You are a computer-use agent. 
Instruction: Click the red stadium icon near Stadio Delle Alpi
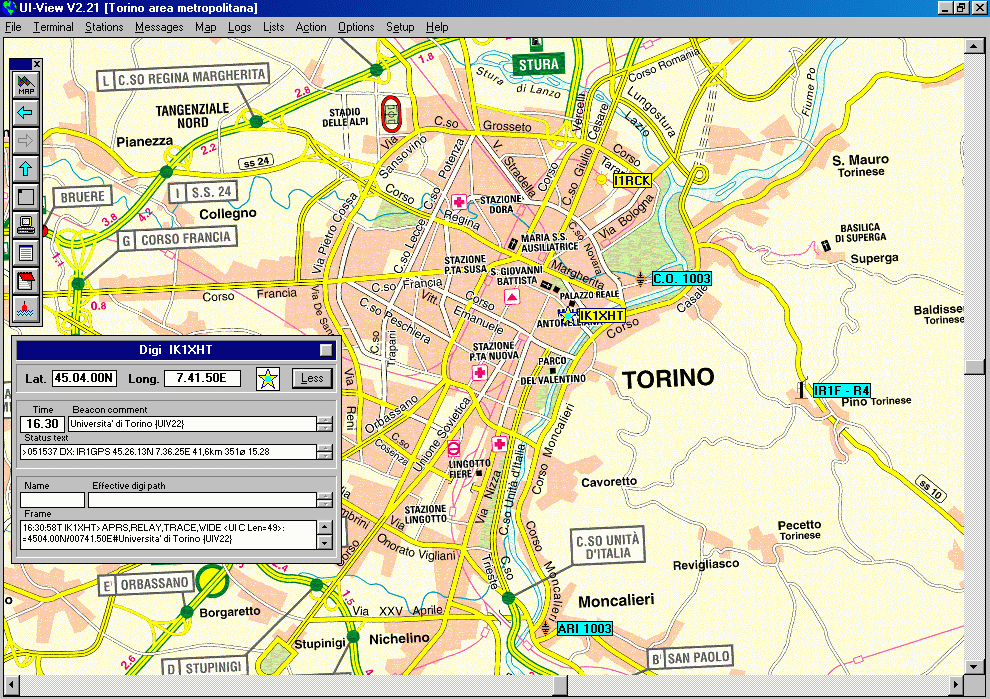pos(391,114)
